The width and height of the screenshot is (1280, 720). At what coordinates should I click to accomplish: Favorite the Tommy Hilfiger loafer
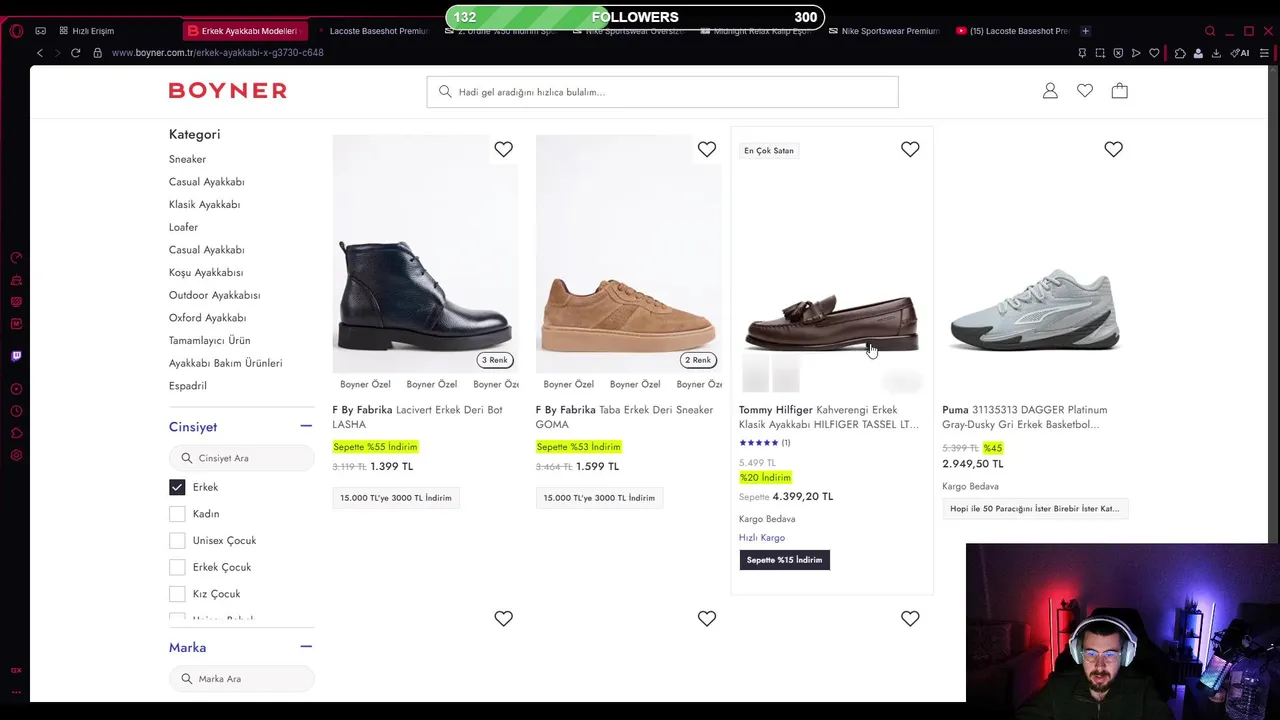[910, 149]
